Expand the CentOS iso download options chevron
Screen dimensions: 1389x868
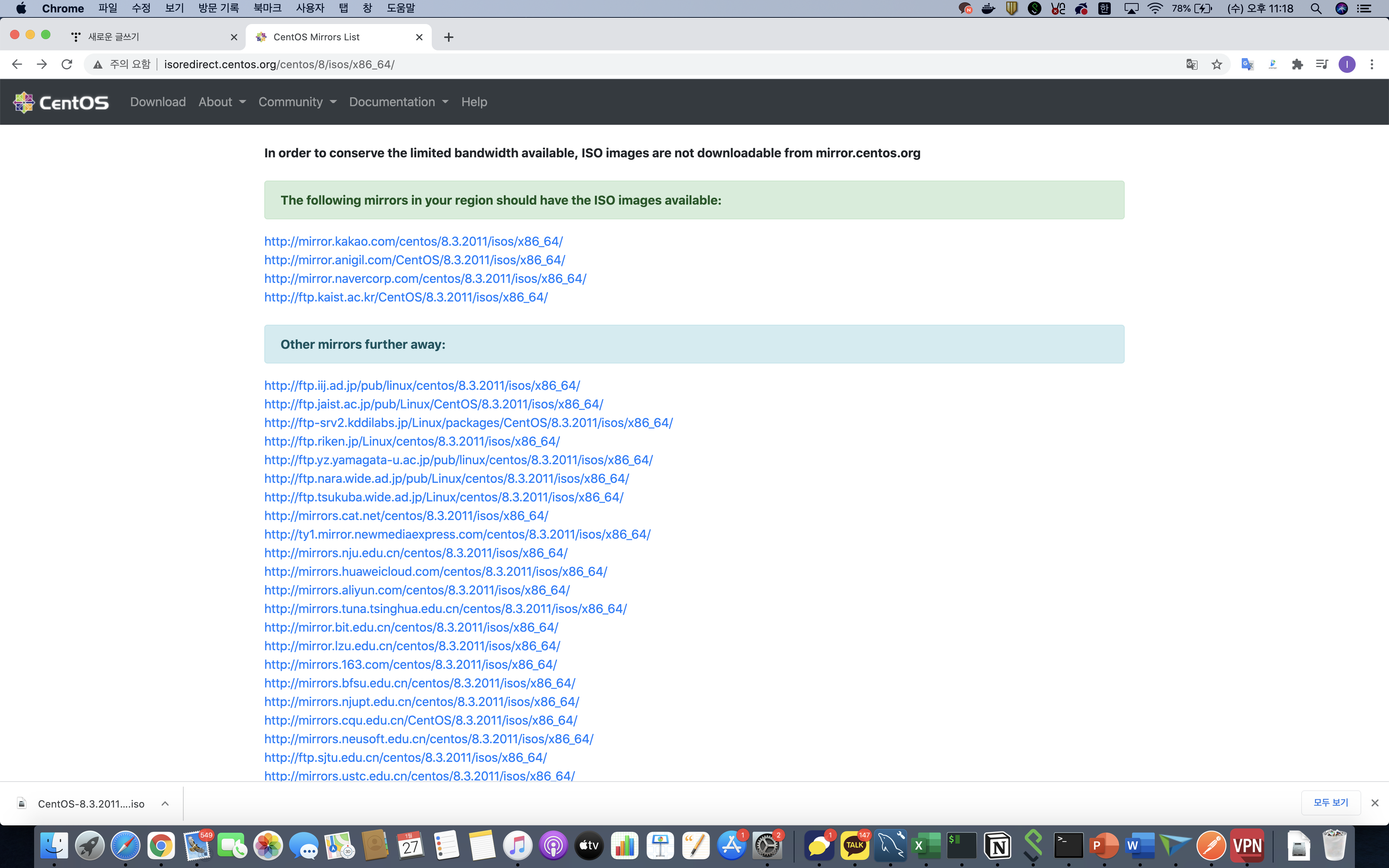pyautogui.click(x=165, y=804)
